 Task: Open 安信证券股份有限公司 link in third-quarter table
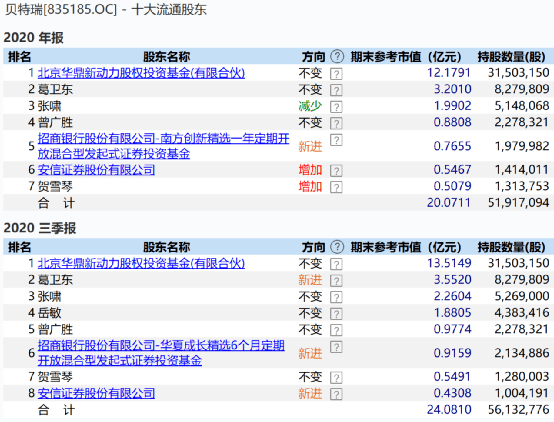96,393
